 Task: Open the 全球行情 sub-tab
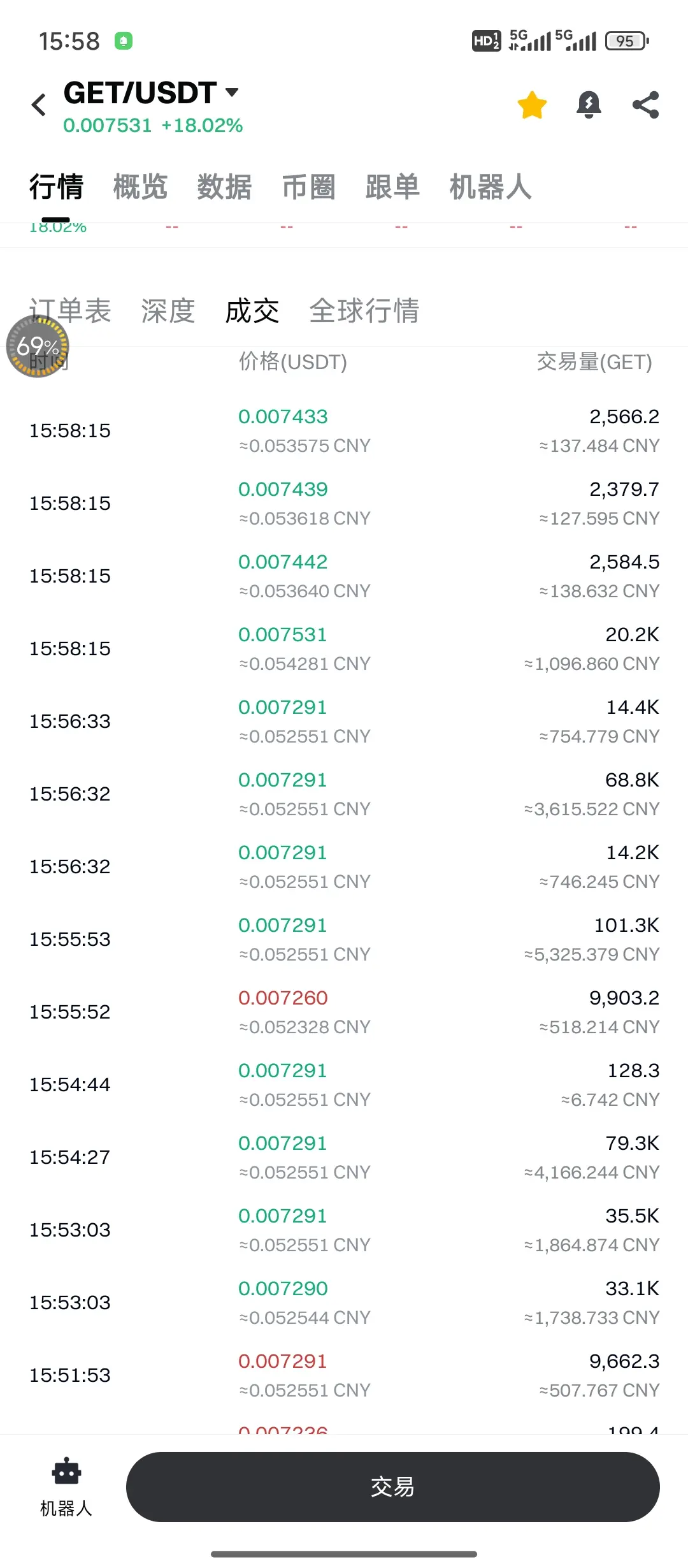point(364,311)
